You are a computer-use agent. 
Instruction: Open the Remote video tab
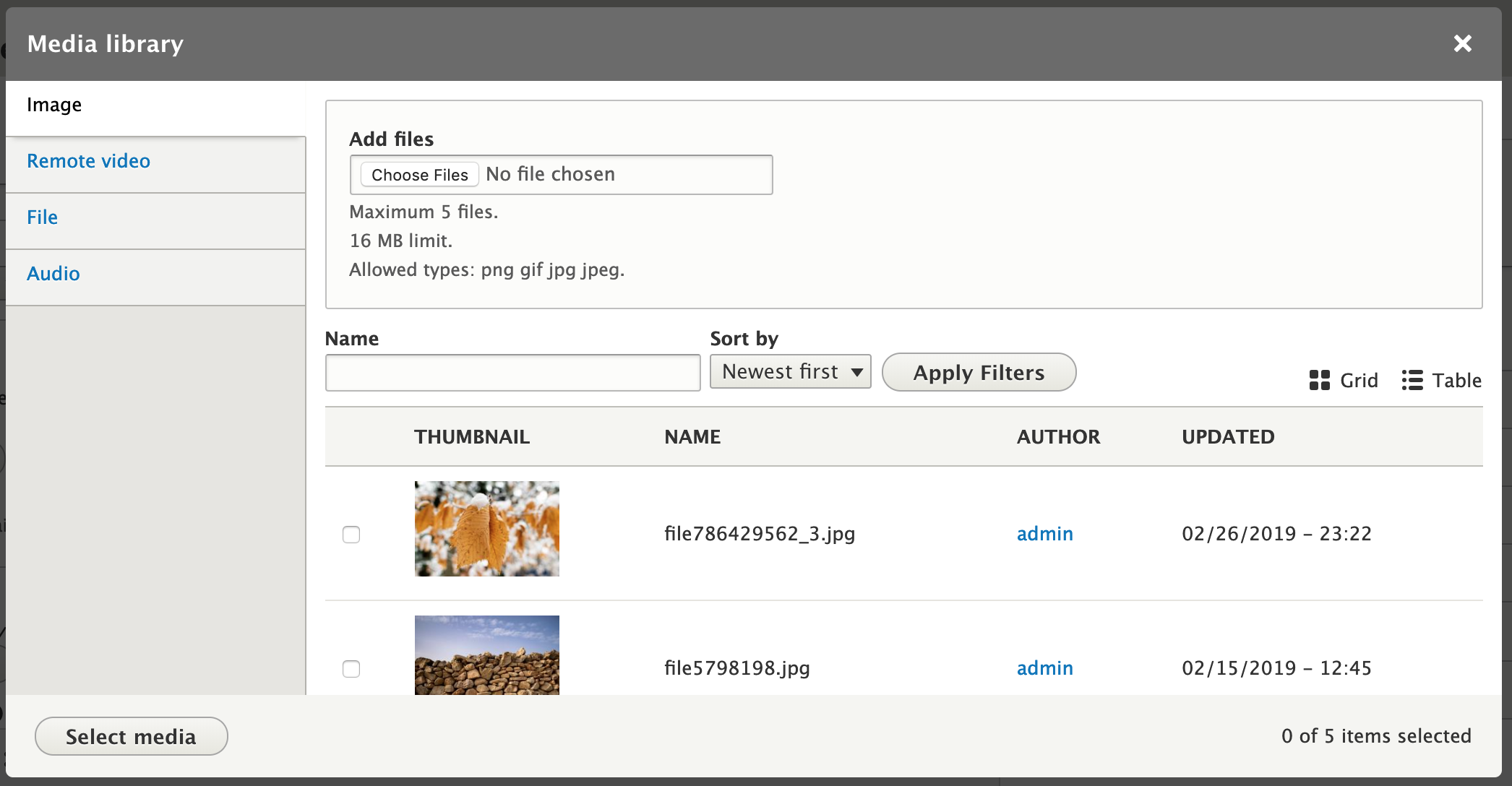click(x=88, y=161)
